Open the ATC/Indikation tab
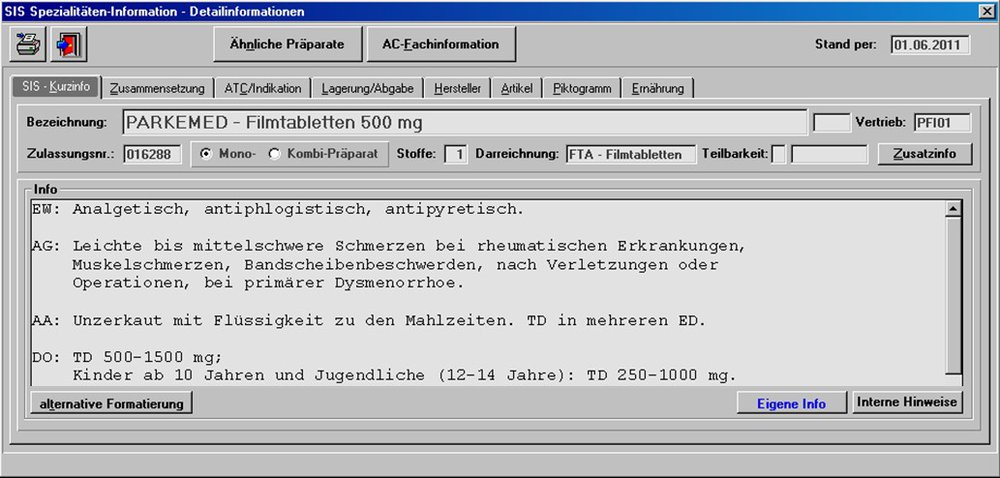 pos(263,89)
